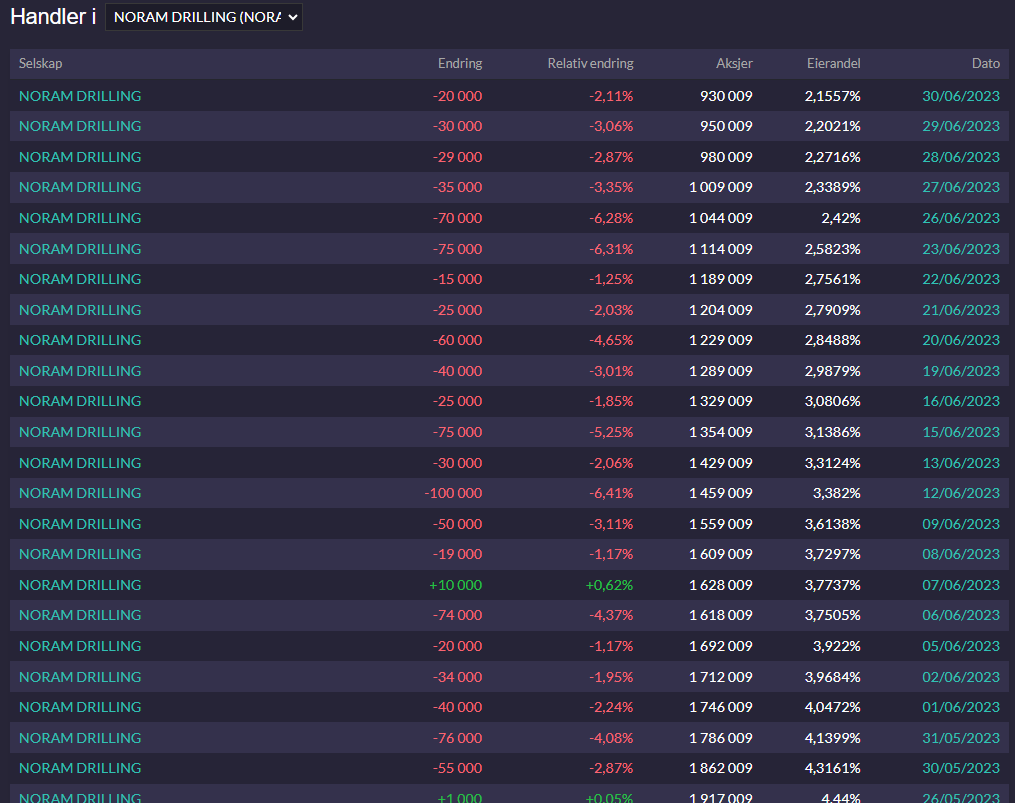Select the -5,25% relative change
This screenshot has height=803, width=1015.
click(x=611, y=432)
